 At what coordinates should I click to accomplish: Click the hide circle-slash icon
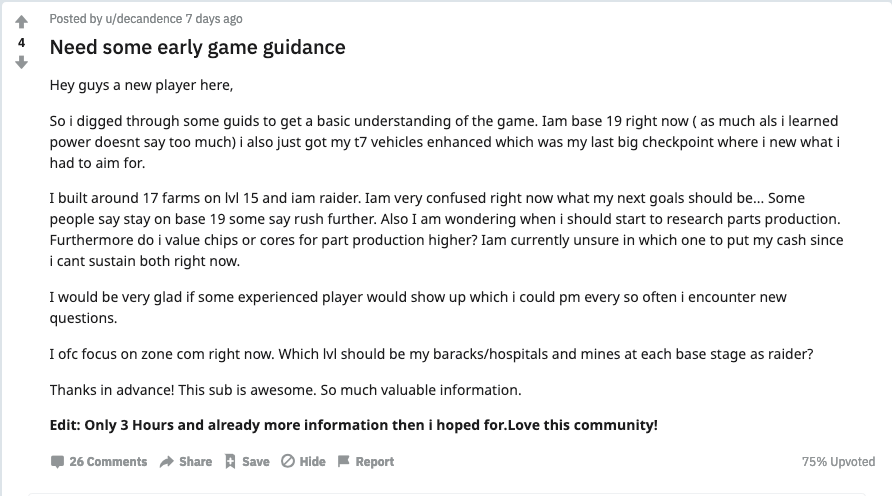[288, 462]
